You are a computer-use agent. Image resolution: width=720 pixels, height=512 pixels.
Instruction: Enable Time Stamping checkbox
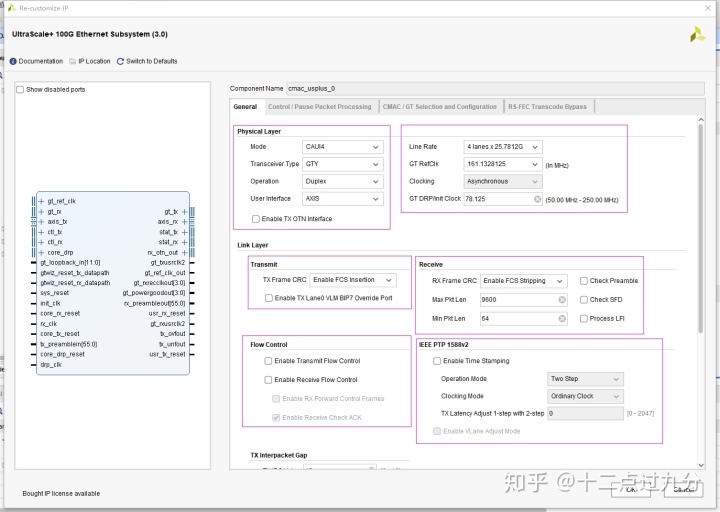[x=437, y=361]
